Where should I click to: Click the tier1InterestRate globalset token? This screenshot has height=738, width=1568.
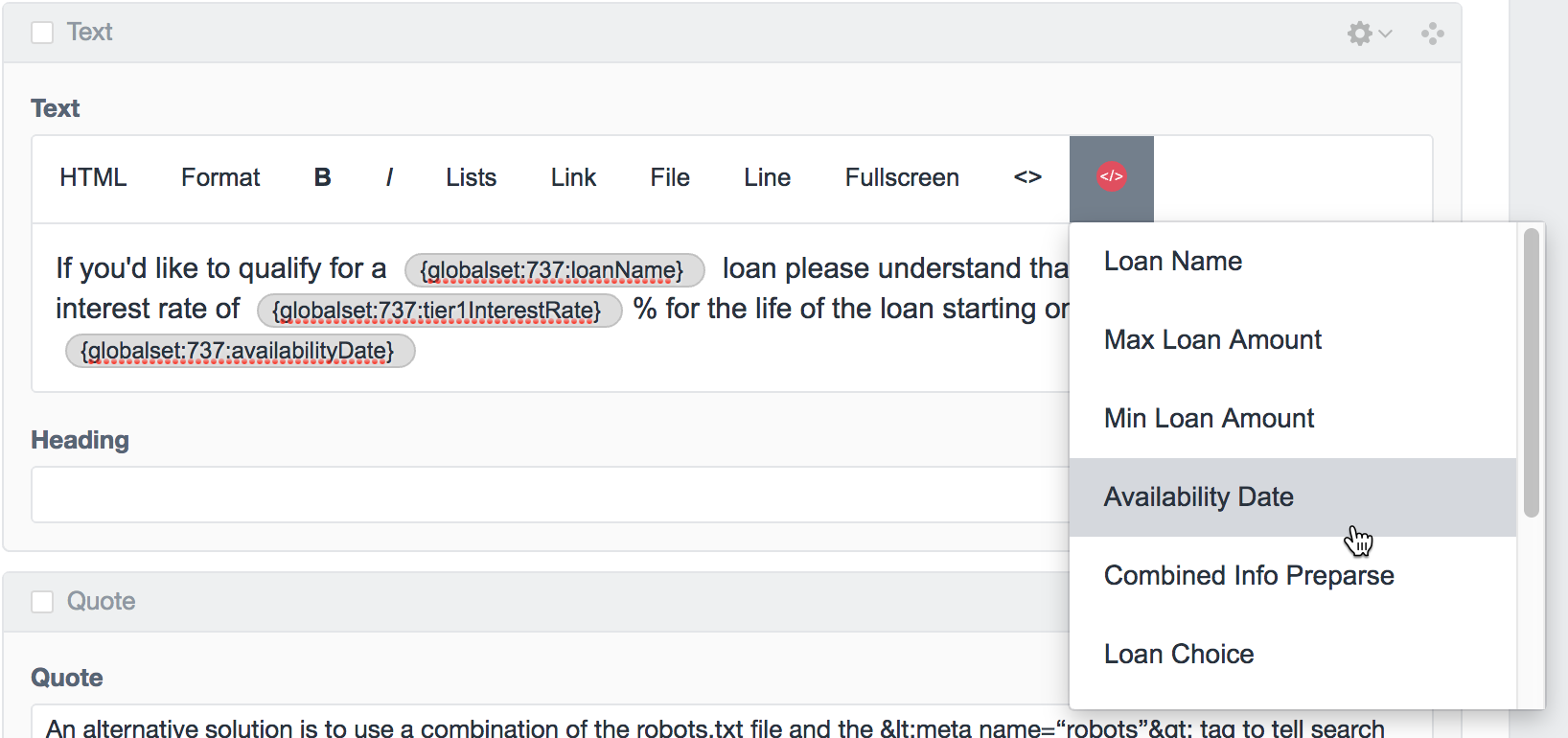439,311
